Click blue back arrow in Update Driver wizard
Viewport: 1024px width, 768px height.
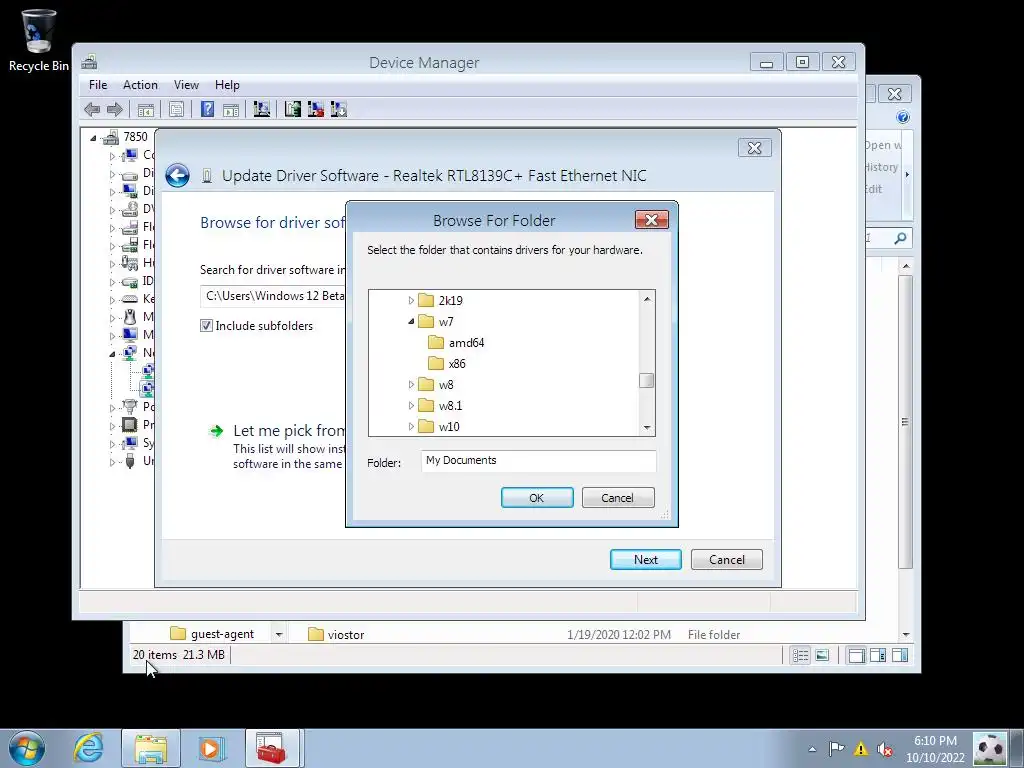click(x=177, y=175)
